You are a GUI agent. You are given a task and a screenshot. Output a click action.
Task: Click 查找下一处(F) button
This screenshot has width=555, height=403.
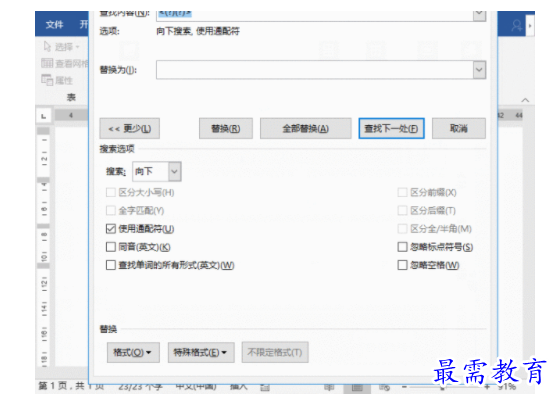click(391, 128)
